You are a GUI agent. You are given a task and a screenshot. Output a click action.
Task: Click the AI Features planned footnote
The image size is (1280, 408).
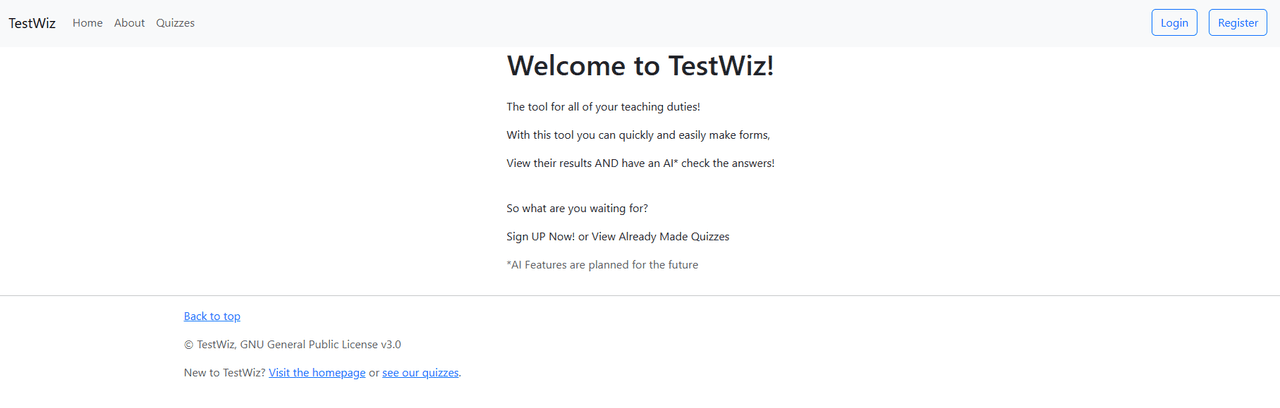point(602,265)
